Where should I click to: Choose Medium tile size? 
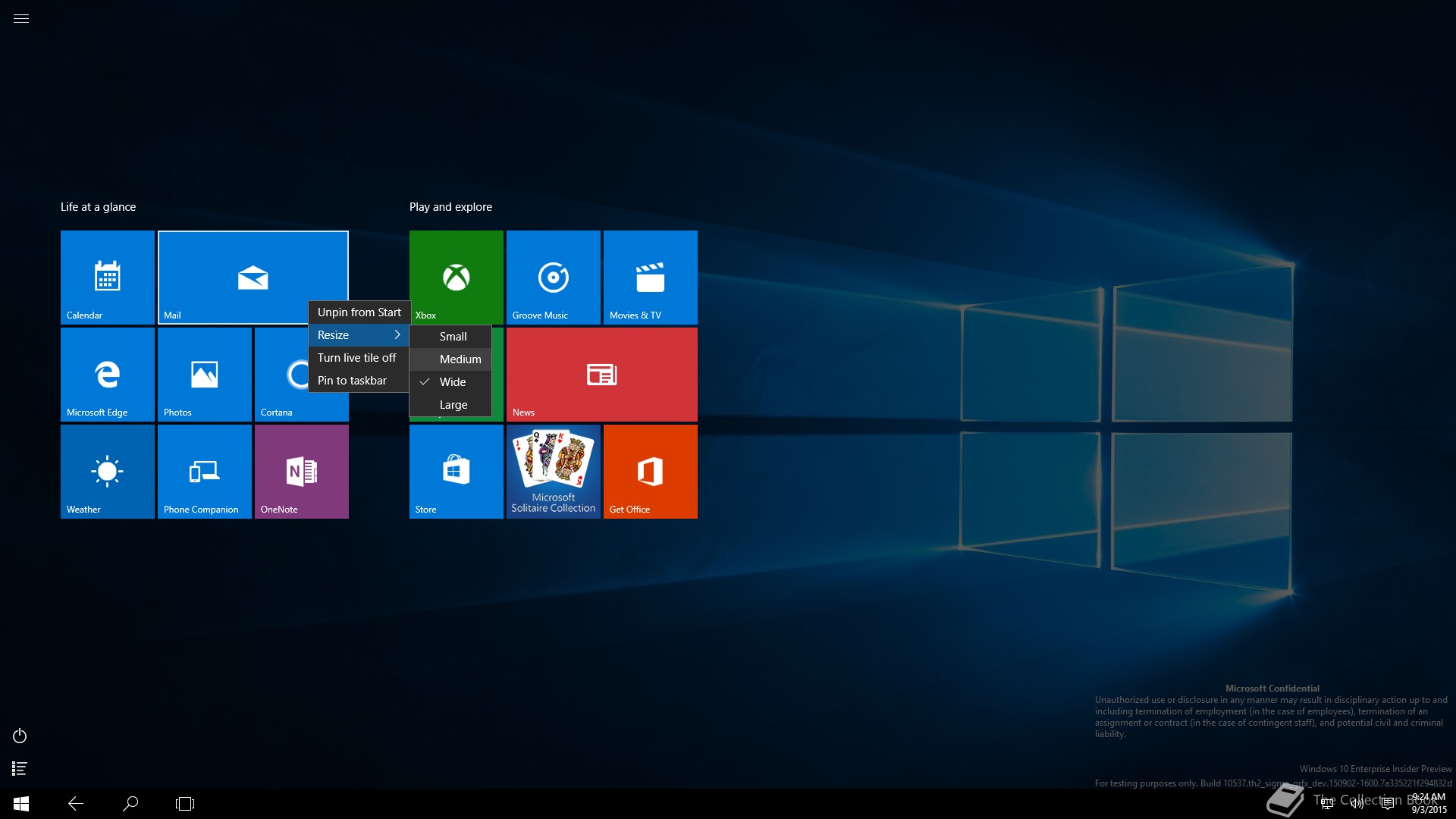(x=450, y=359)
